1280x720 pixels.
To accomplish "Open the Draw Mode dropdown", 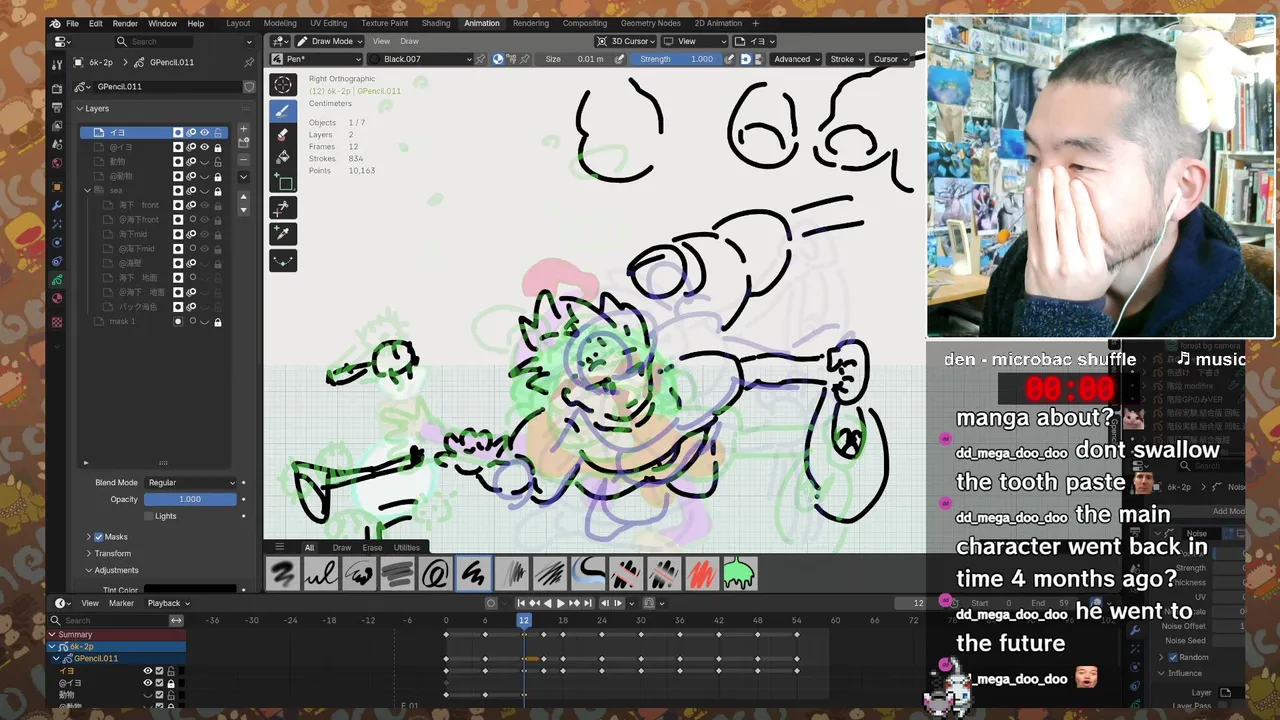I will pyautogui.click(x=327, y=41).
